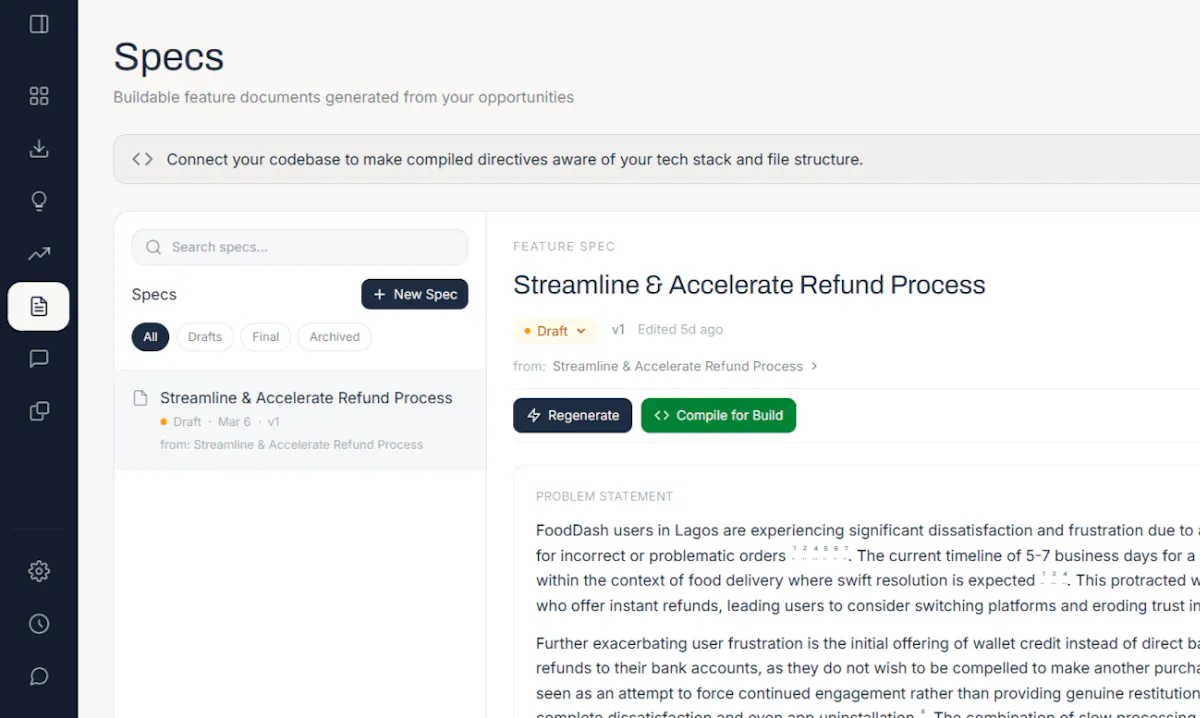Follow the source opportunity chevron link
The image size is (1200, 718).
pyautogui.click(x=814, y=366)
